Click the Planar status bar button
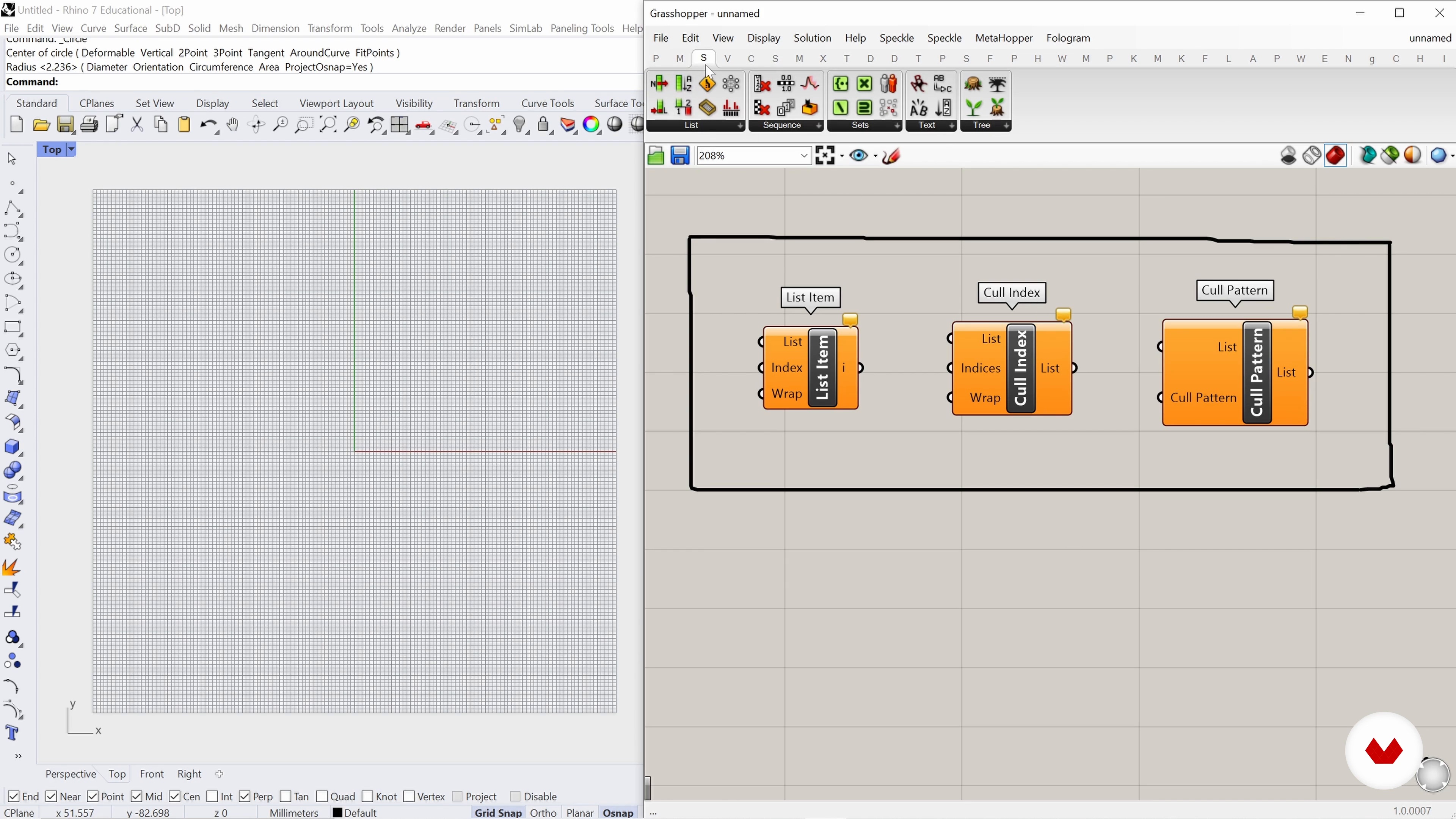 (579, 813)
